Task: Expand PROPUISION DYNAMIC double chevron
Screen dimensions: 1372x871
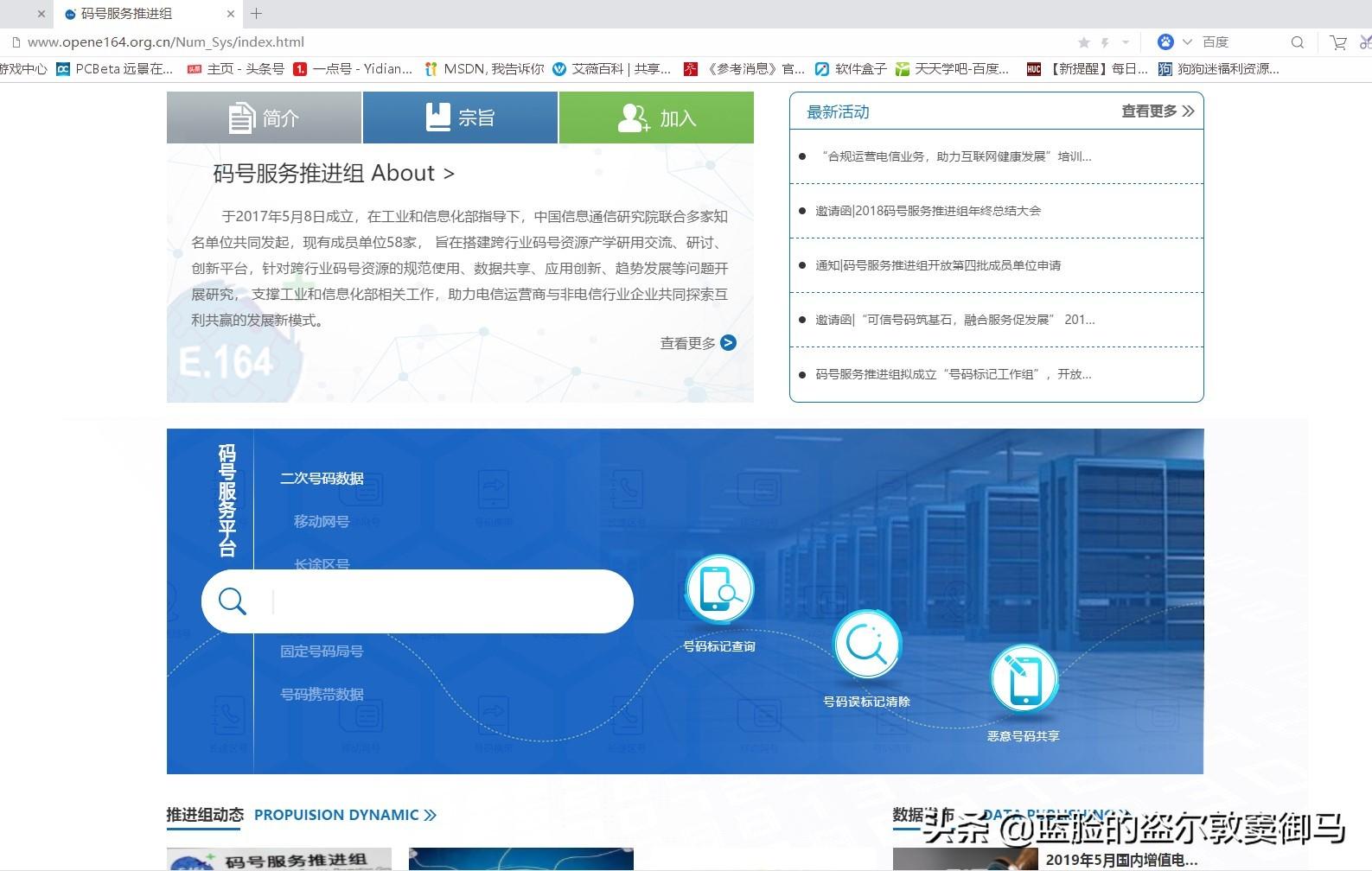Action: pos(431,815)
